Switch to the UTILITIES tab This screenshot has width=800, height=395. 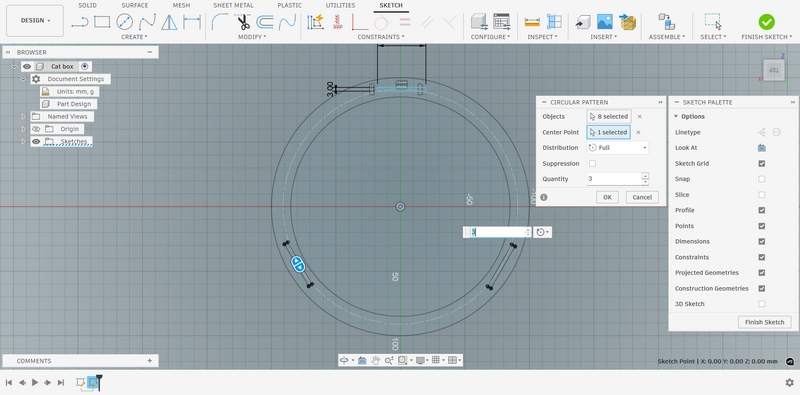pyautogui.click(x=340, y=6)
